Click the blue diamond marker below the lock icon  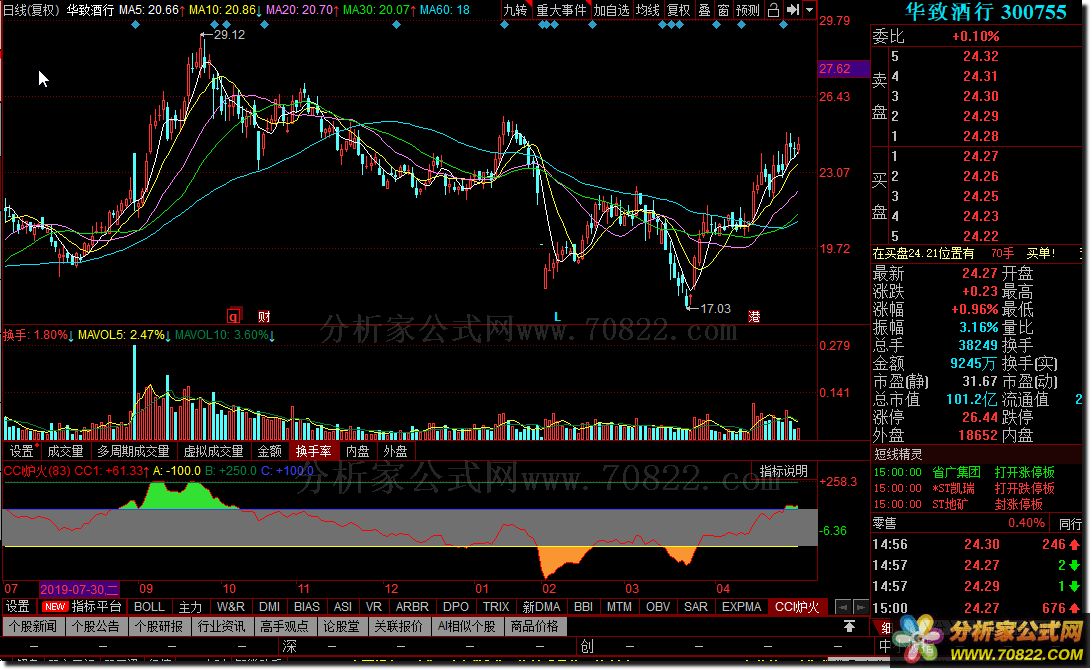click(783, 25)
